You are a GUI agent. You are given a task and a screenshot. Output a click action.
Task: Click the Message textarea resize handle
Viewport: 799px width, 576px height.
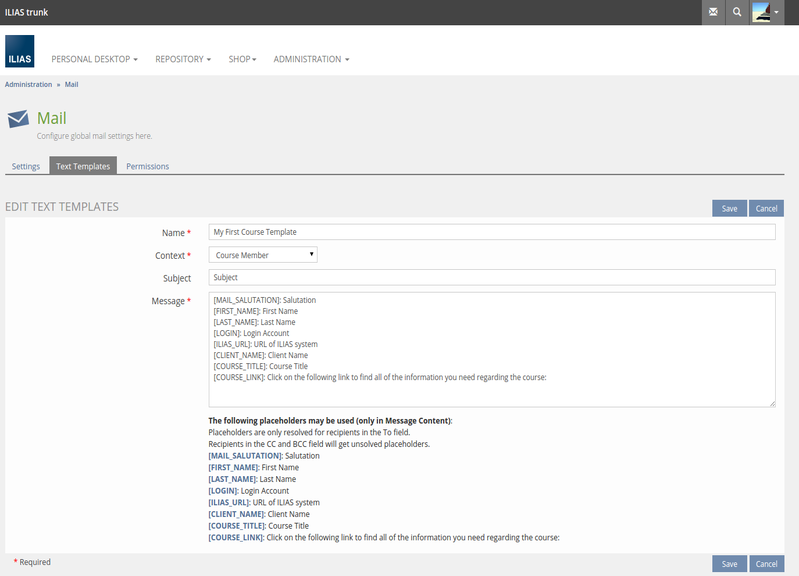(x=771, y=403)
